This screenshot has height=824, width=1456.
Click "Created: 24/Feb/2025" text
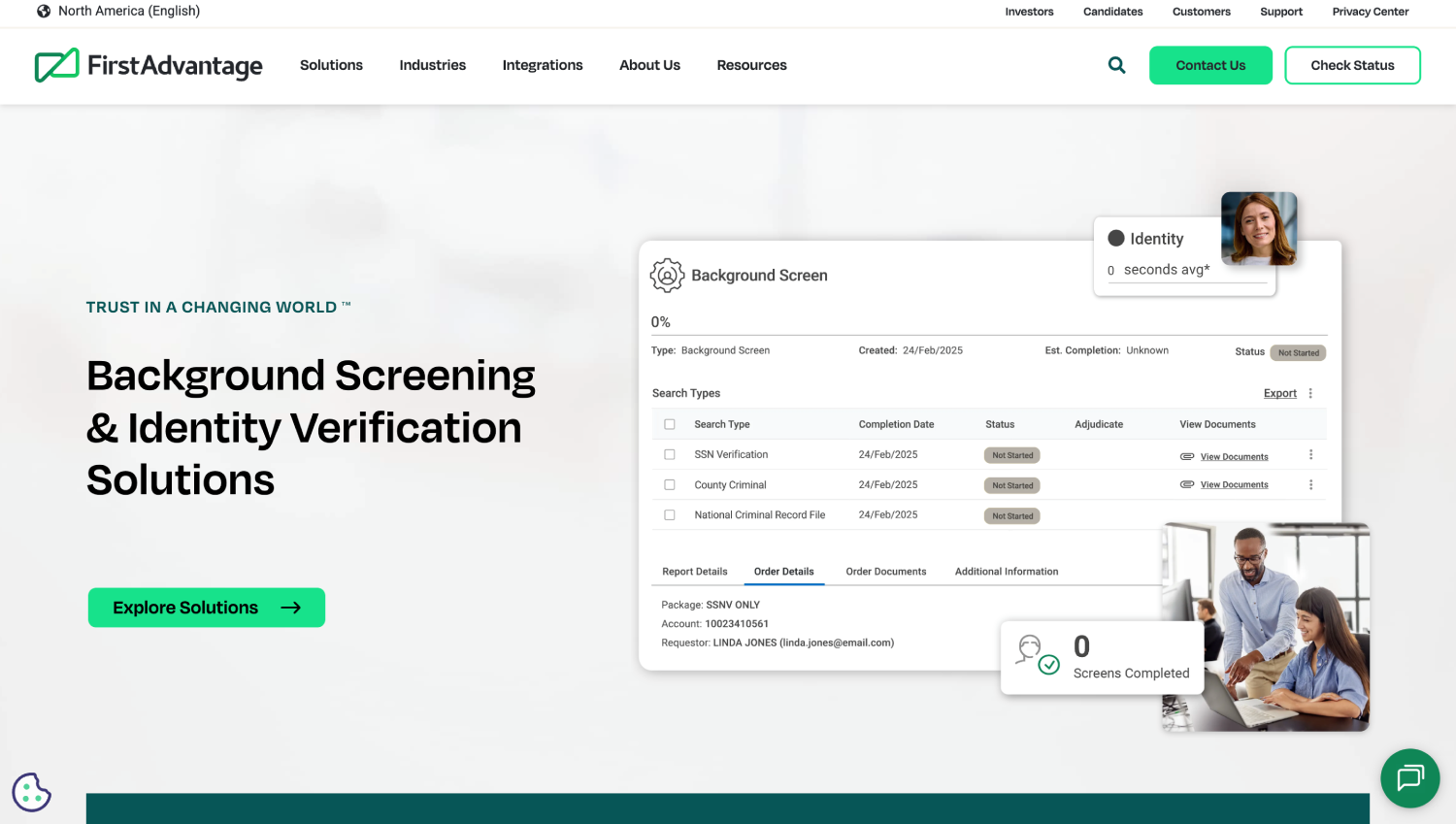(910, 350)
